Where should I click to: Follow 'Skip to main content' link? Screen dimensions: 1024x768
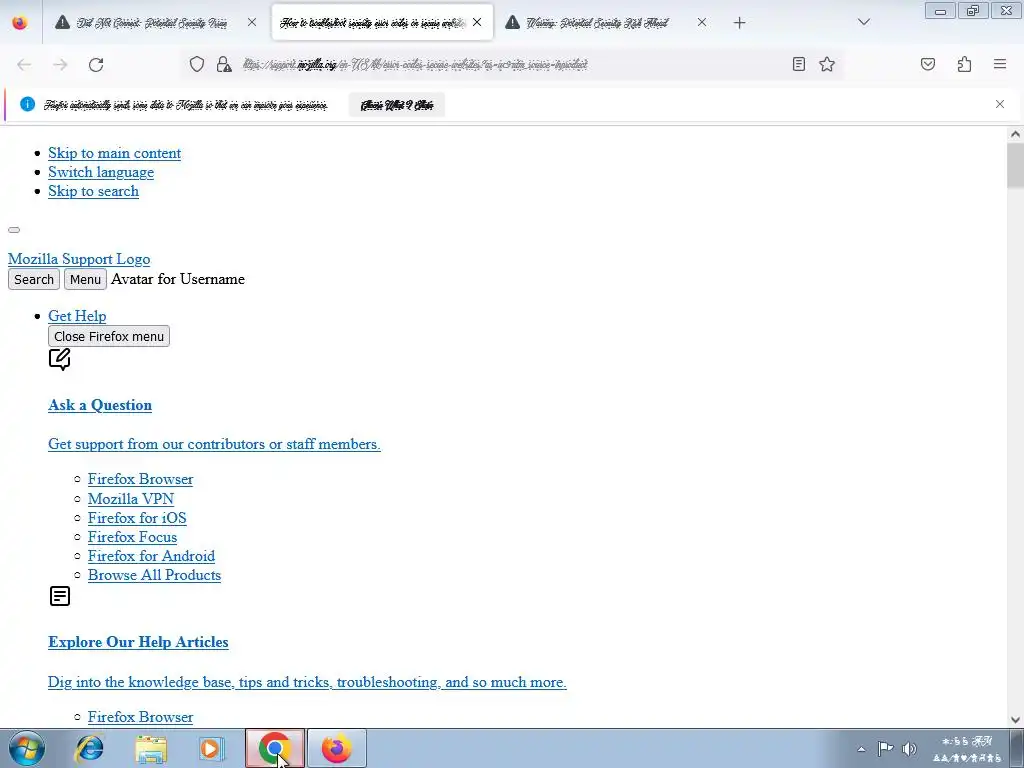point(114,153)
